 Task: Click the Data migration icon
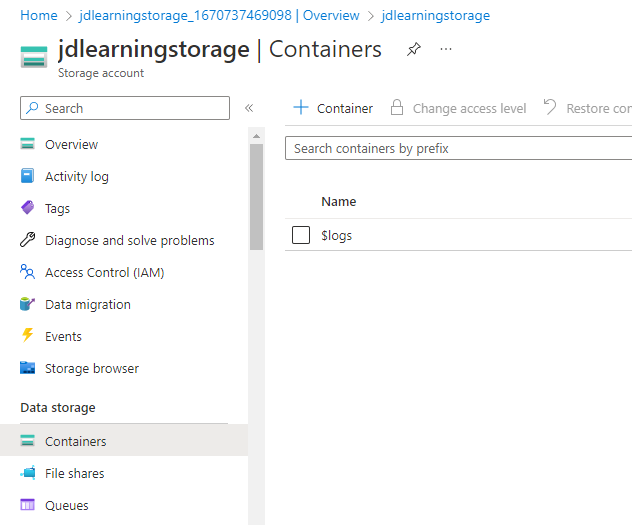pyautogui.click(x=28, y=305)
